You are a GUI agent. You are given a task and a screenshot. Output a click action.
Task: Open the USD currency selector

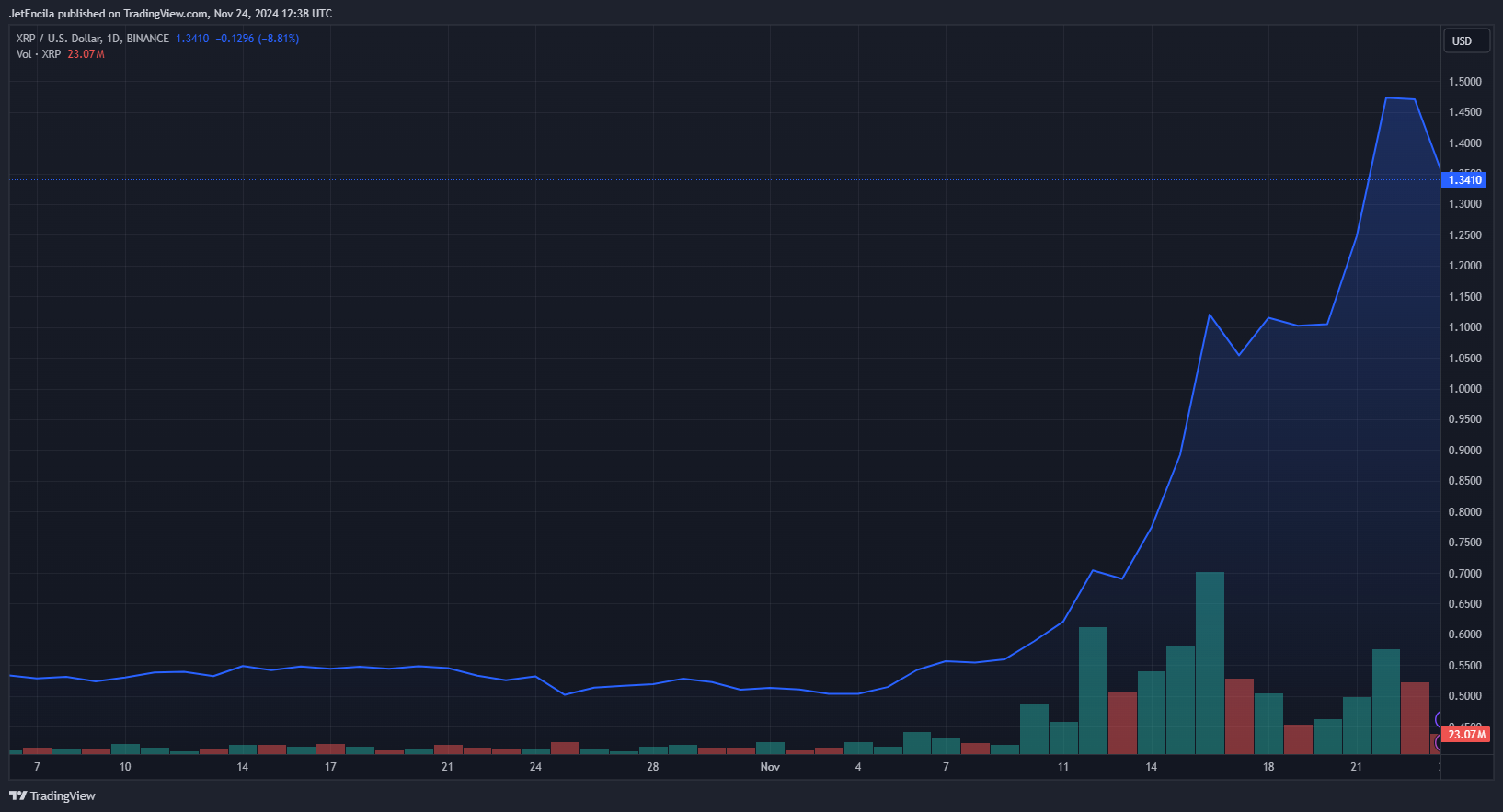pos(1463,41)
